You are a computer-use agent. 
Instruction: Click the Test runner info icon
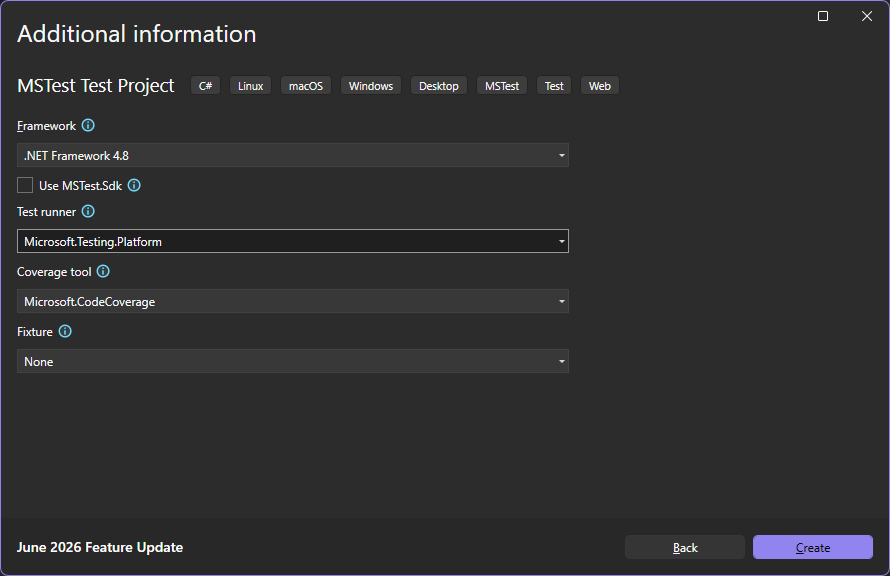88,212
